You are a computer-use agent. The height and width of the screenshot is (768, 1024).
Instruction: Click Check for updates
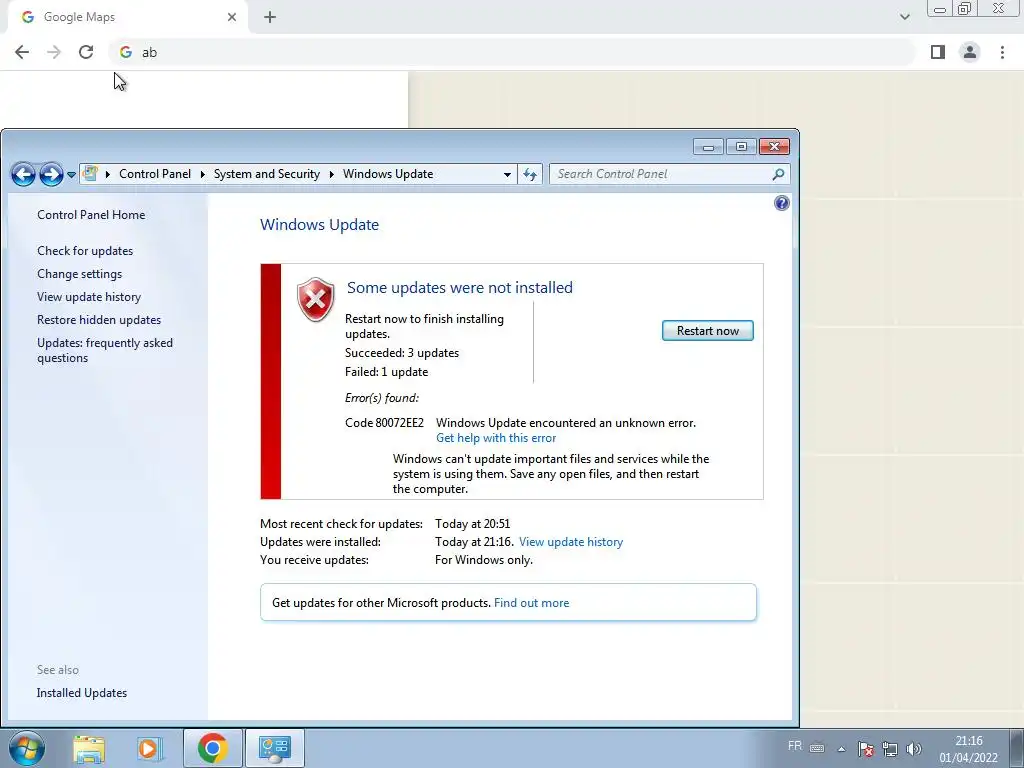coord(85,251)
